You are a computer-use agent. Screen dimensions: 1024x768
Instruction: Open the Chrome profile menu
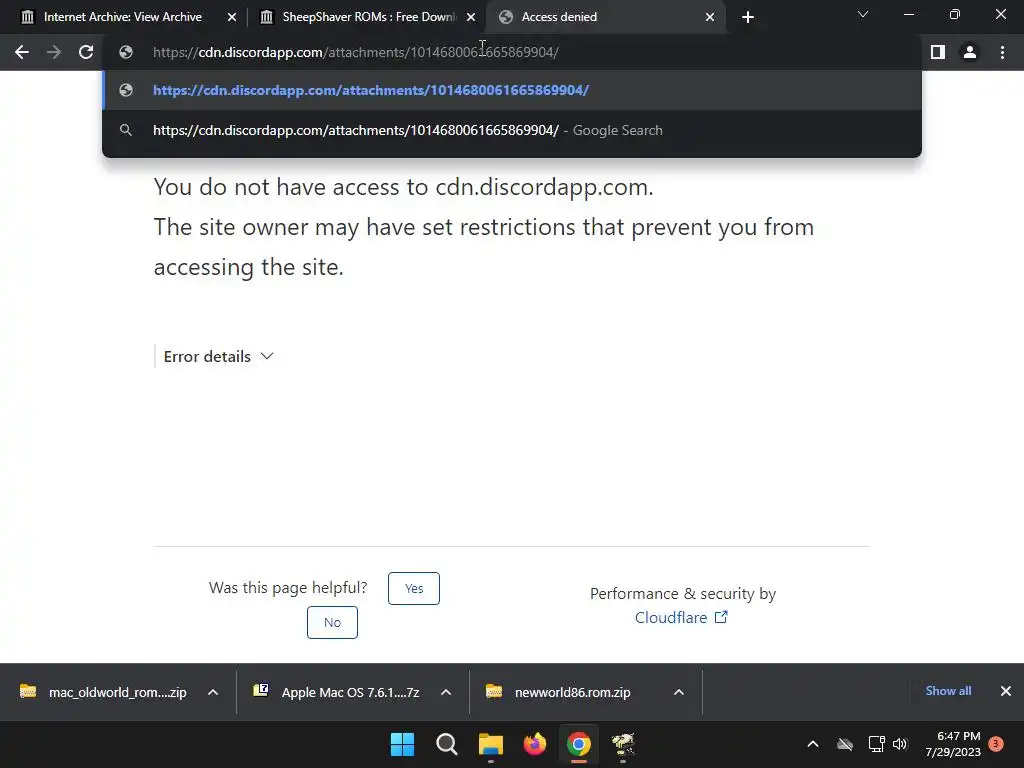point(970,52)
